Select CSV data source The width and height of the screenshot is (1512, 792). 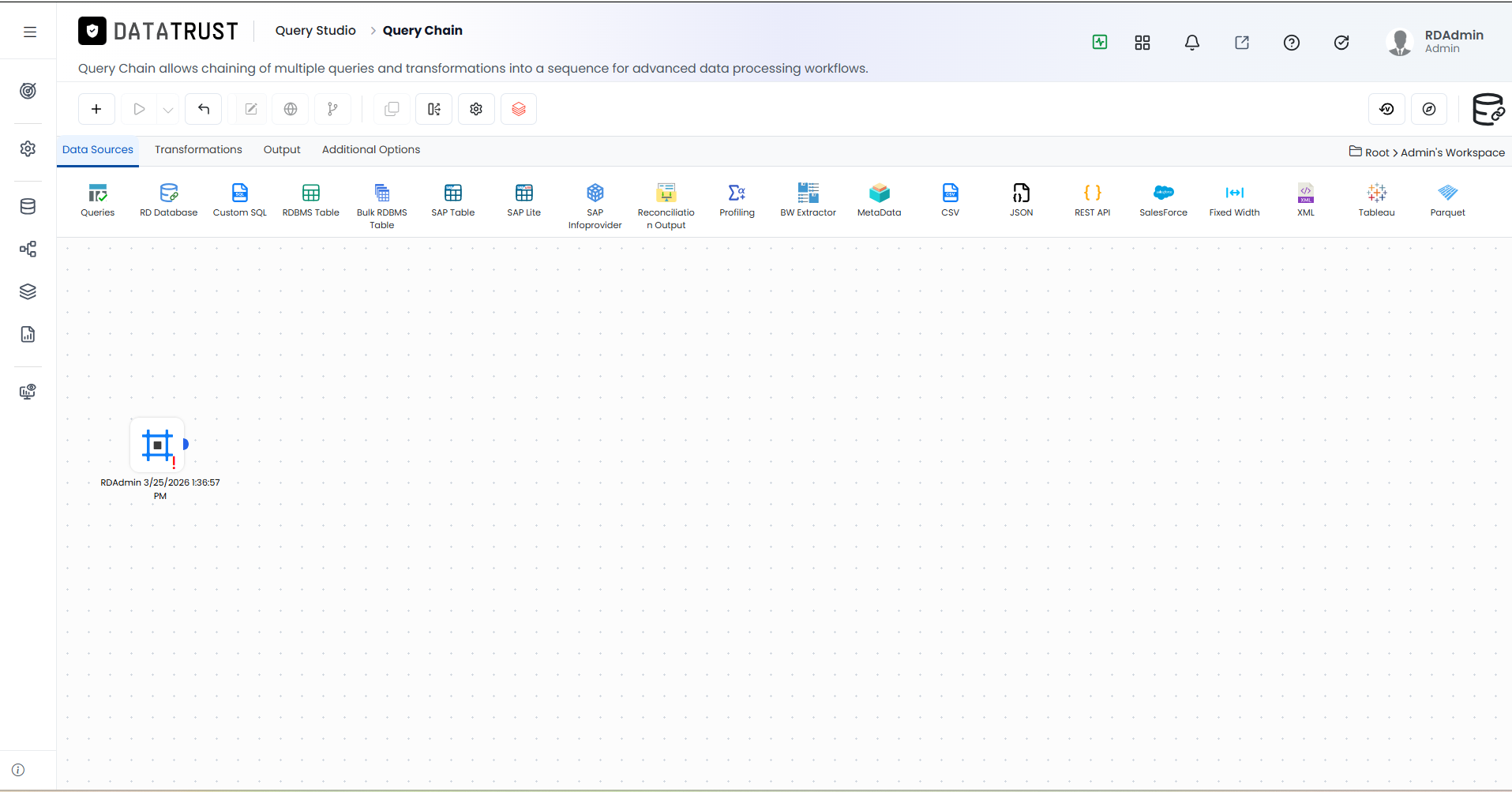click(951, 201)
